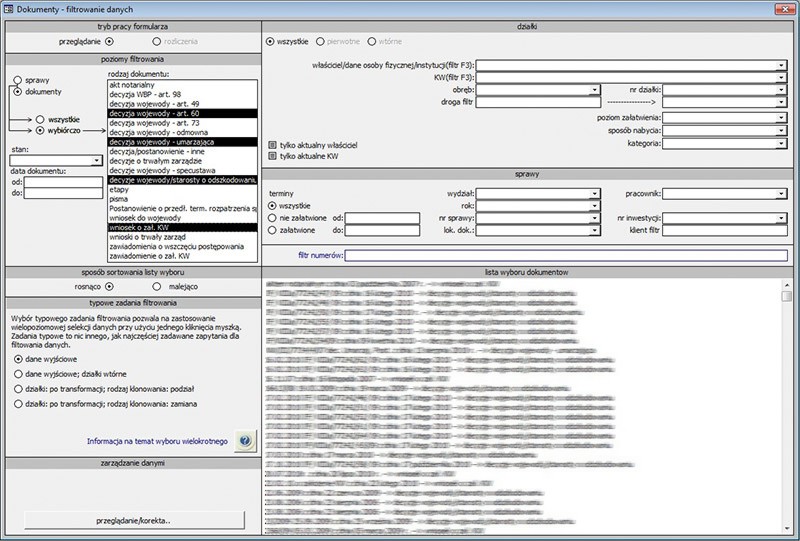Click the 'droga filtr' input field
The image size is (800, 541).
point(538,102)
